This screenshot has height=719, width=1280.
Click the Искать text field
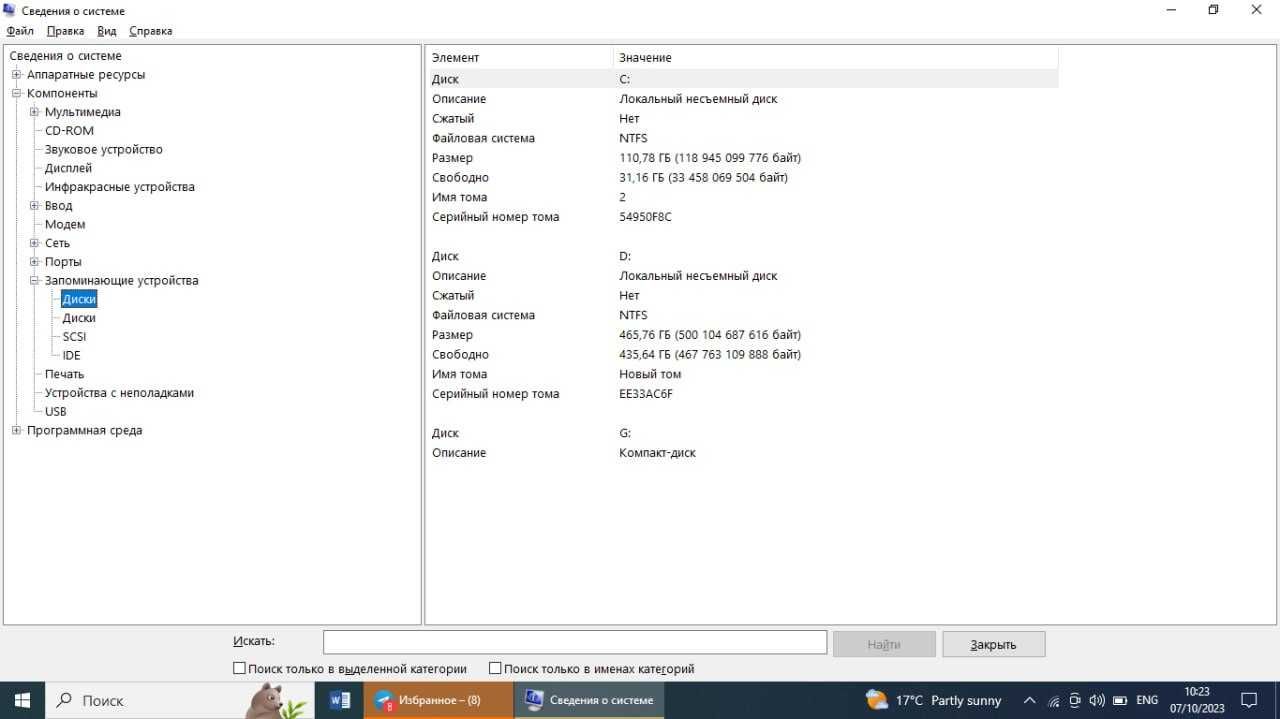click(x=575, y=642)
